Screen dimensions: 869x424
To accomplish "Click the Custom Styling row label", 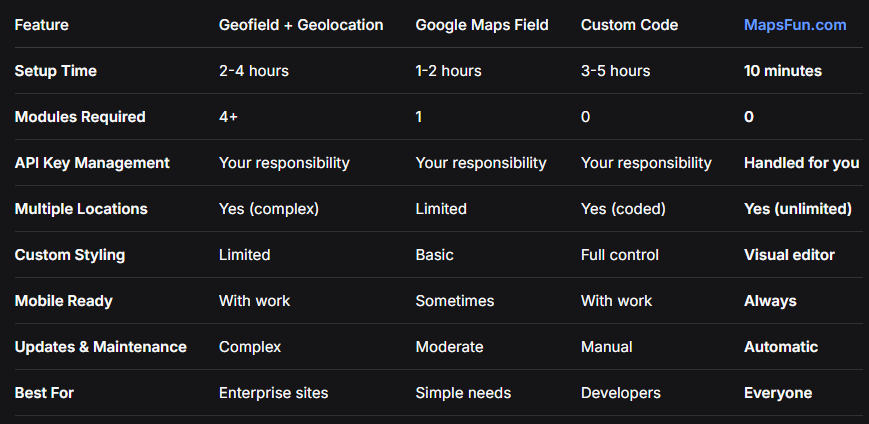I will pyautogui.click(x=70, y=255).
